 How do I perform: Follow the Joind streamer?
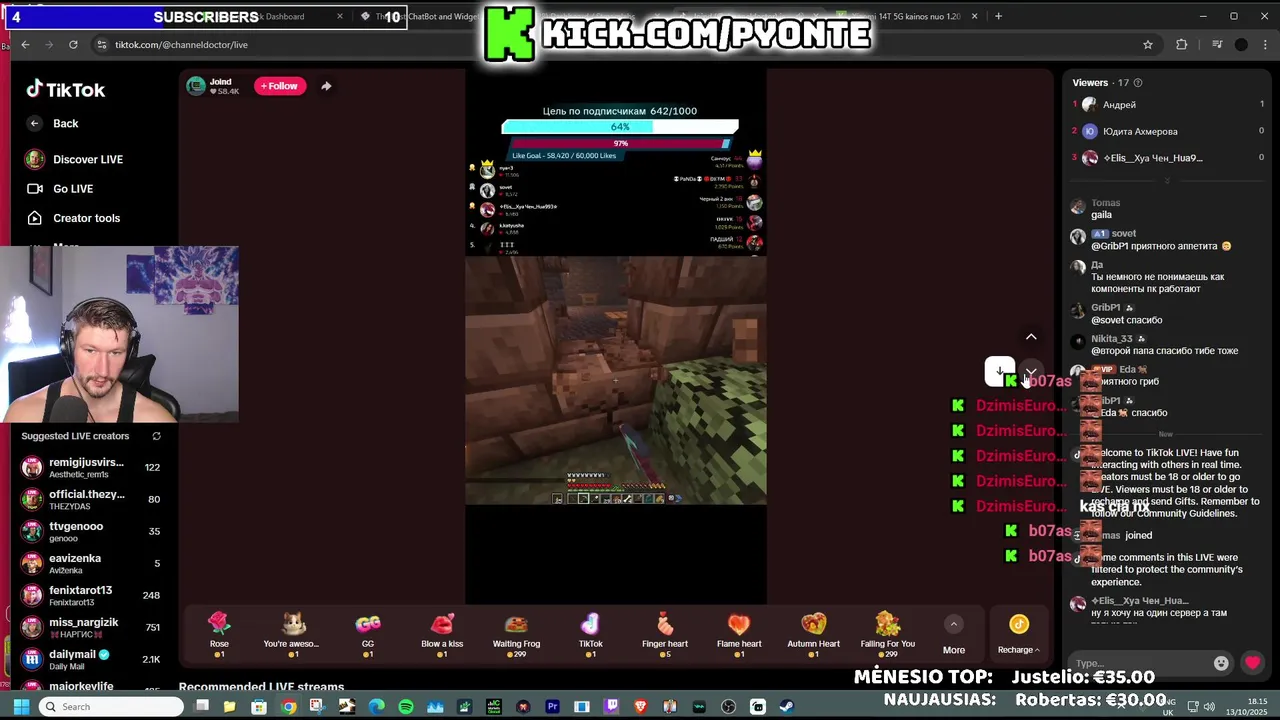tap(279, 86)
